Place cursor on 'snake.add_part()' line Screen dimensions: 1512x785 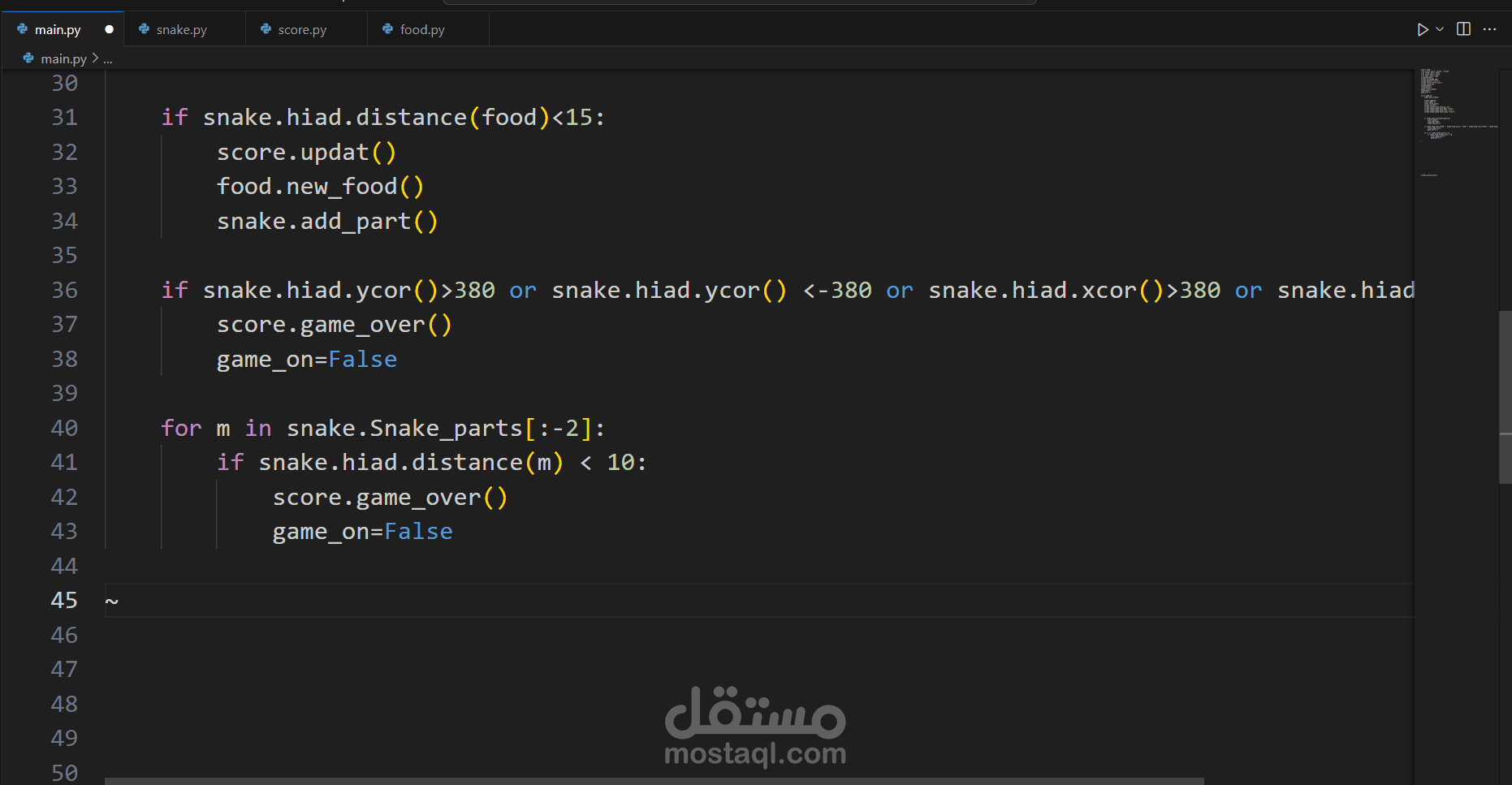pos(327,222)
